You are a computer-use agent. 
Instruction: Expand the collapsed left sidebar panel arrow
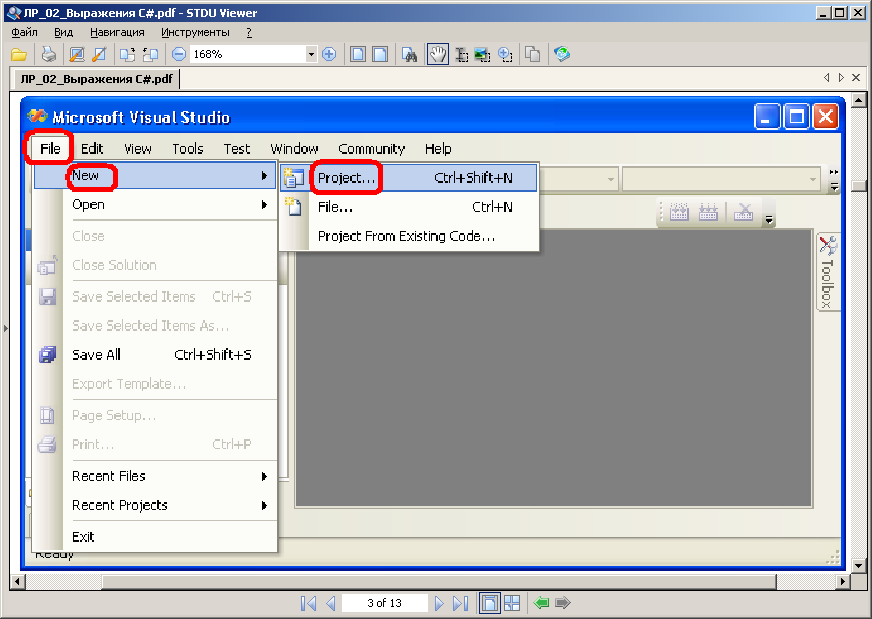[x=6, y=328]
